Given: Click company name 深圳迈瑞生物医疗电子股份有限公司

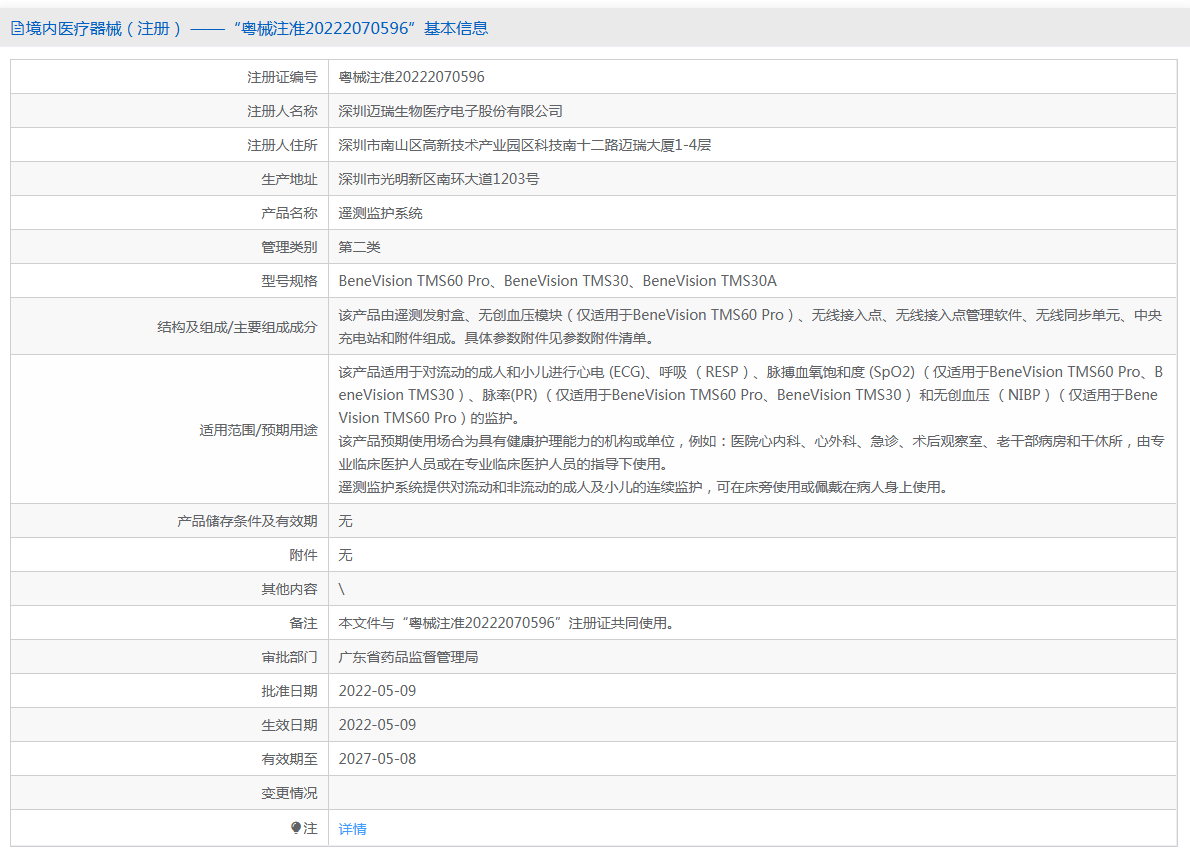Looking at the screenshot, I should pos(450,112).
